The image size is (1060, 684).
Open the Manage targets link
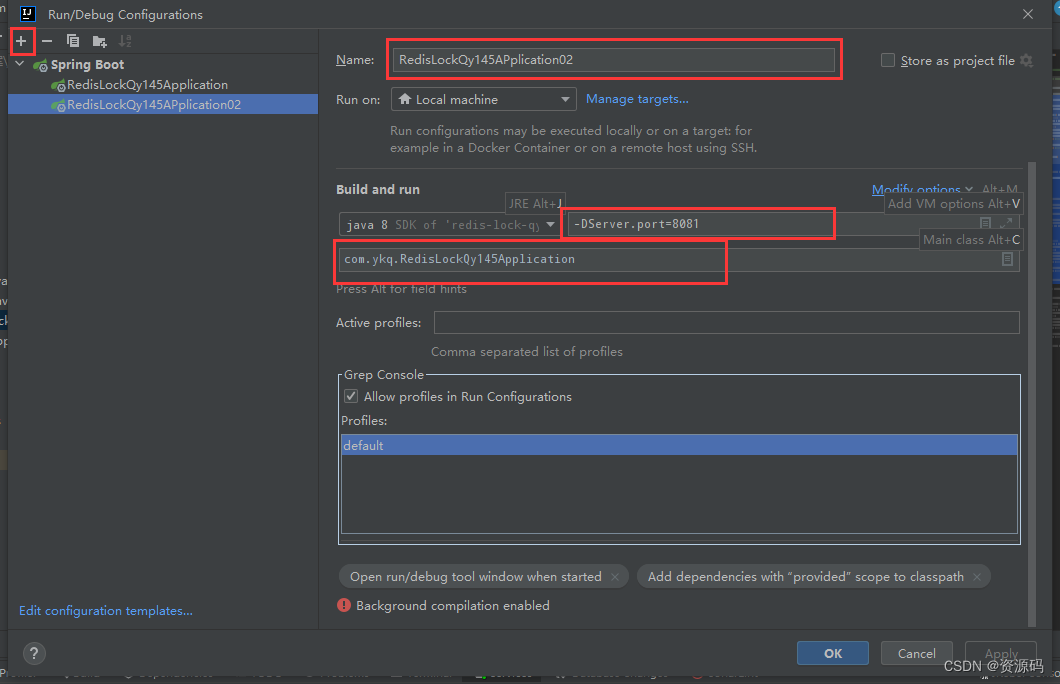pos(637,99)
